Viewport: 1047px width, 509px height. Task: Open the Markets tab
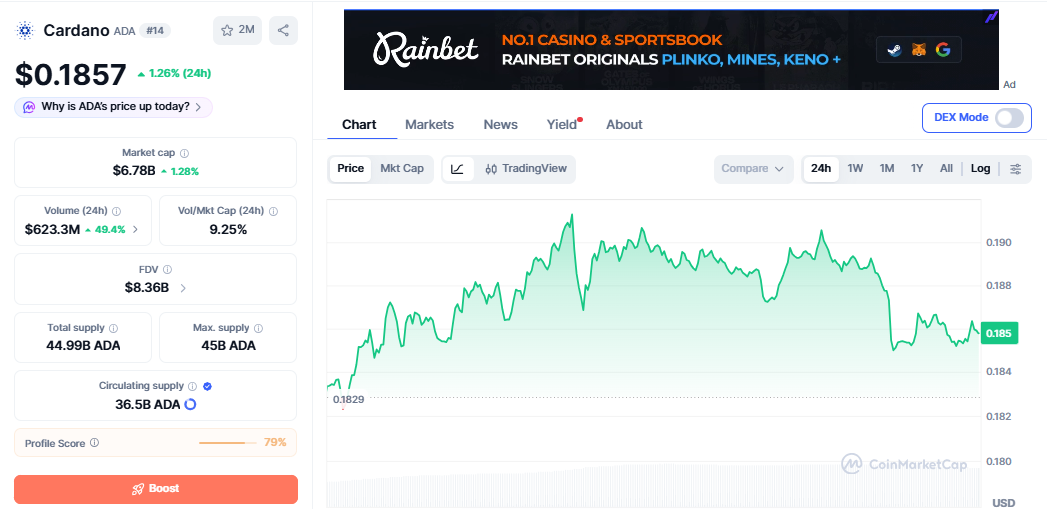pos(429,125)
